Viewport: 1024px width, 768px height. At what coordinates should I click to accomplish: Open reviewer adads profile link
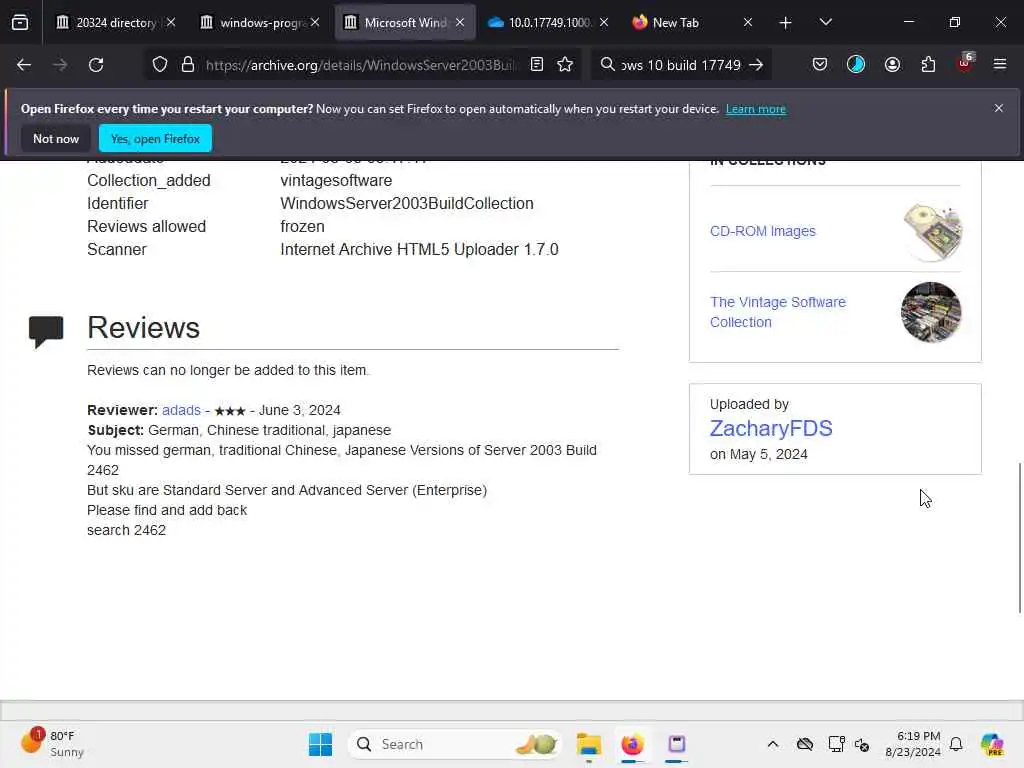coord(181,410)
